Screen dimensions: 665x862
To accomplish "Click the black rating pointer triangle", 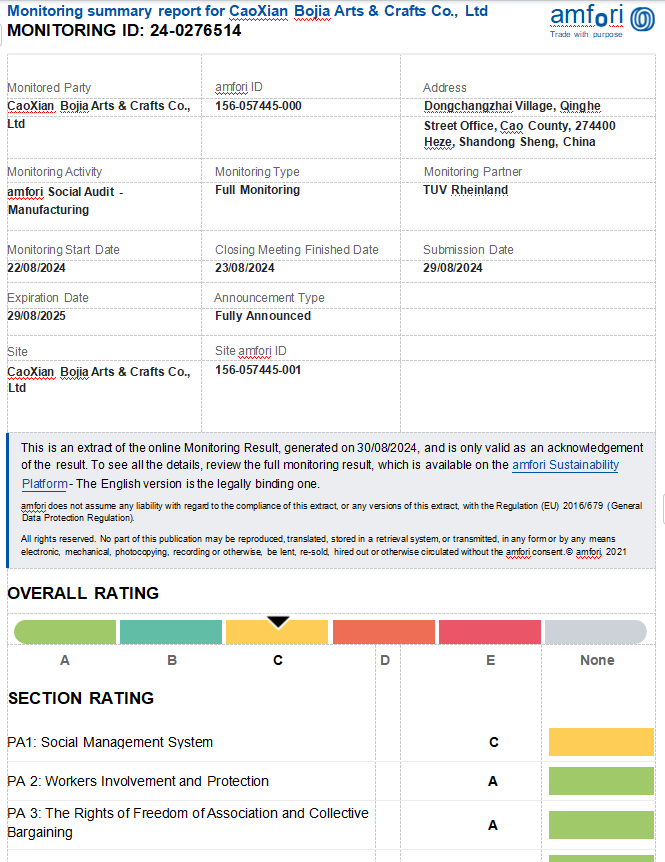I will tap(278, 622).
